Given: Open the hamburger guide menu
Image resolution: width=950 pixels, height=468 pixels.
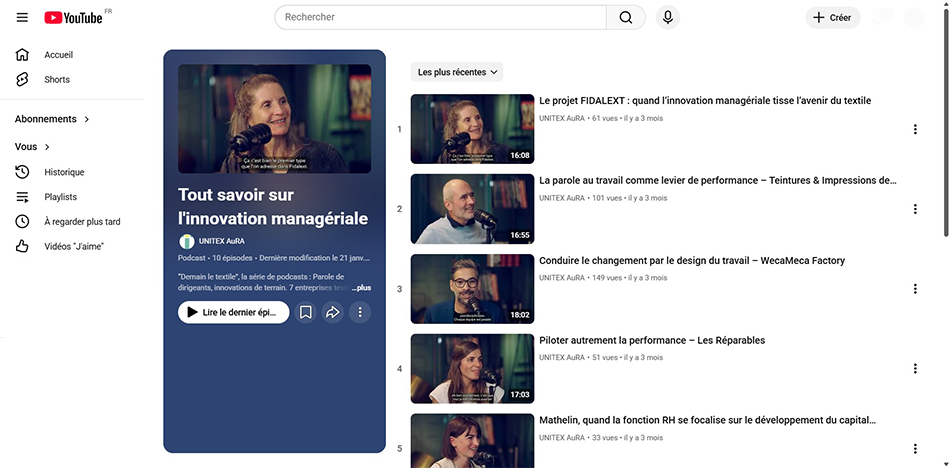Looking at the screenshot, I should 22,17.
